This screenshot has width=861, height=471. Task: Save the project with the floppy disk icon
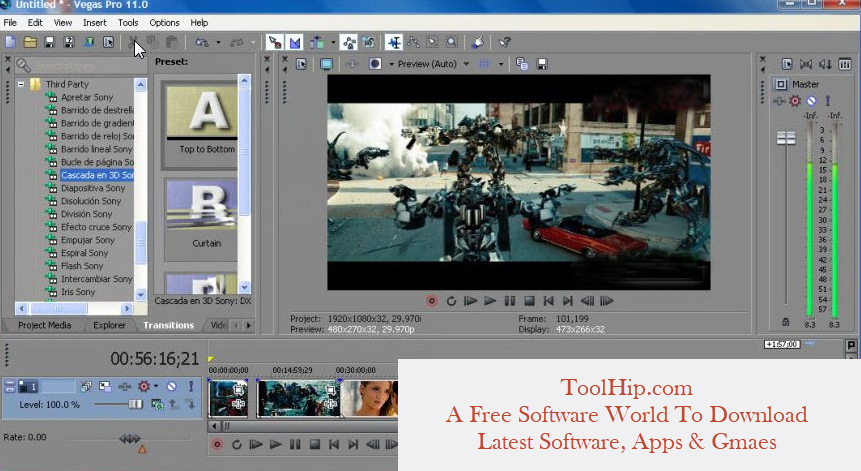[x=49, y=42]
